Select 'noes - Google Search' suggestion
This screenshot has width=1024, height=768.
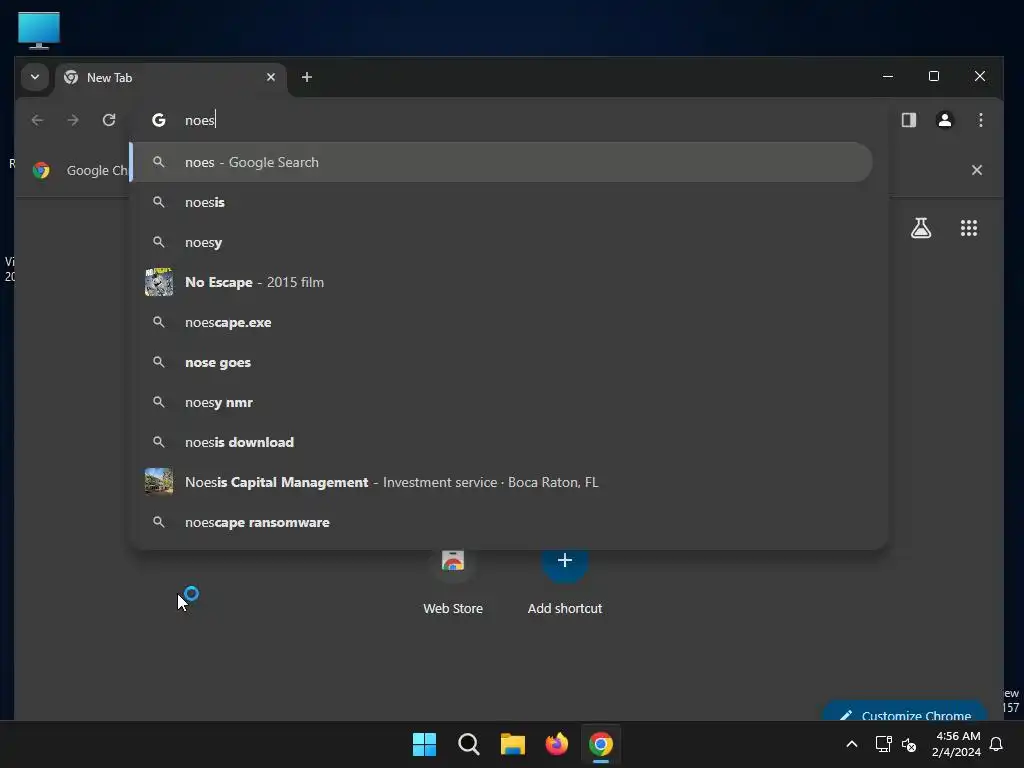[501, 162]
